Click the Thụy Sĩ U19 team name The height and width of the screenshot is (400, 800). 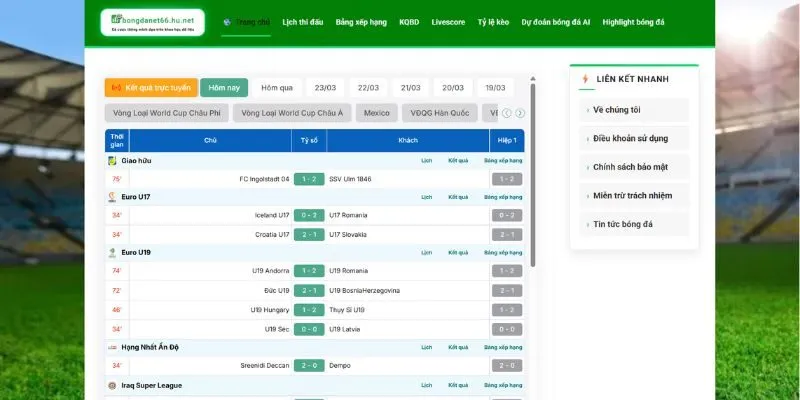tap(347, 310)
